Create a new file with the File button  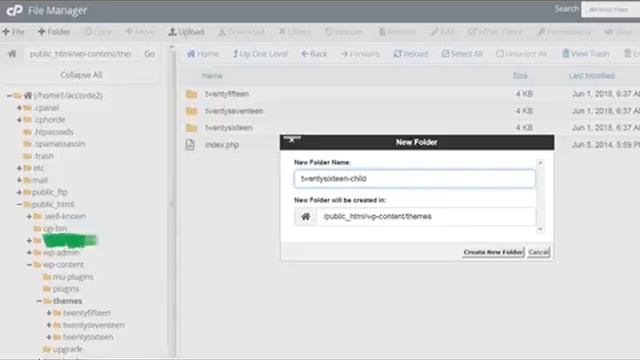click(13, 31)
